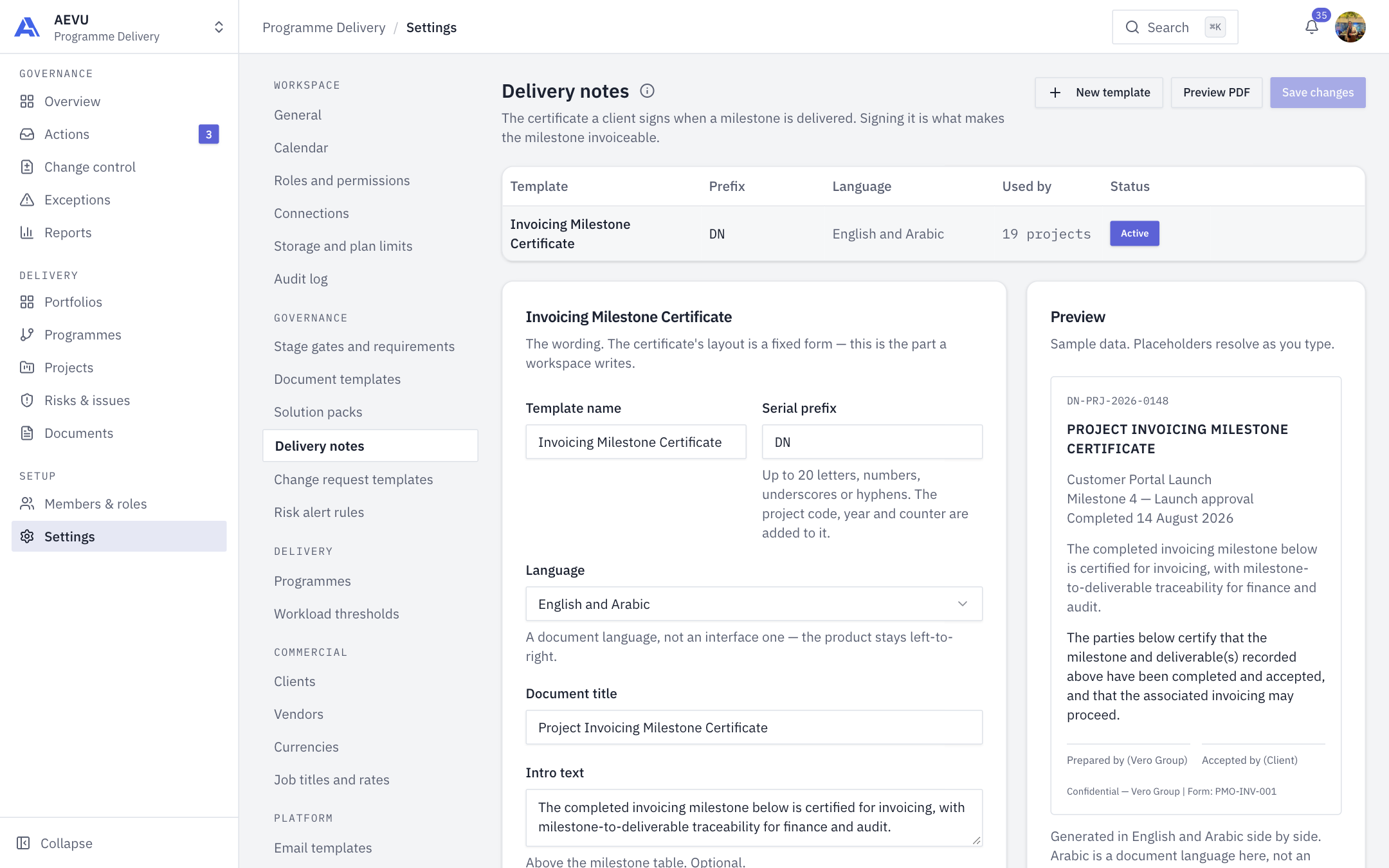Open notifications bell with 35 badge

pyautogui.click(x=1312, y=27)
